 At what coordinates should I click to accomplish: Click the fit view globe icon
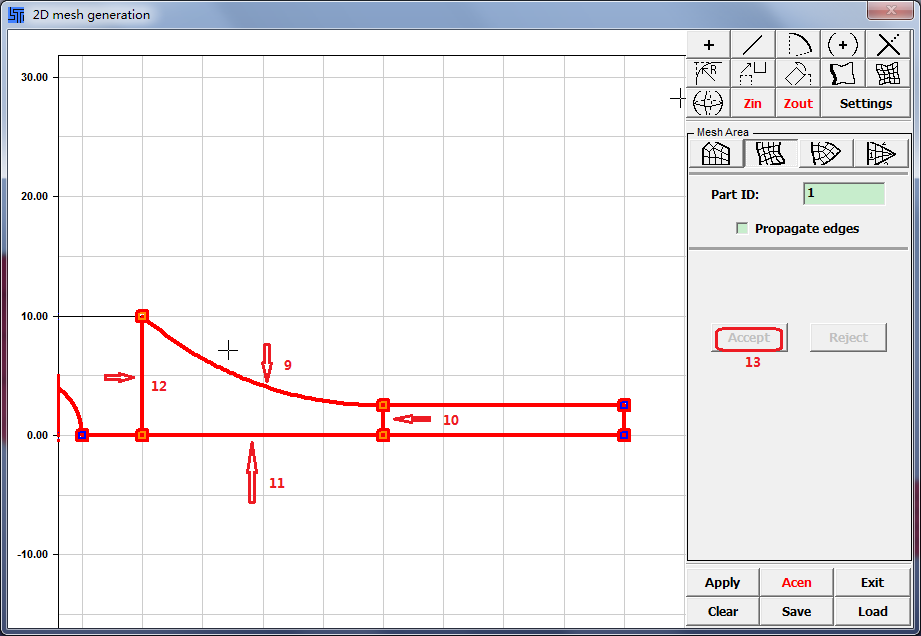pos(708,103)
